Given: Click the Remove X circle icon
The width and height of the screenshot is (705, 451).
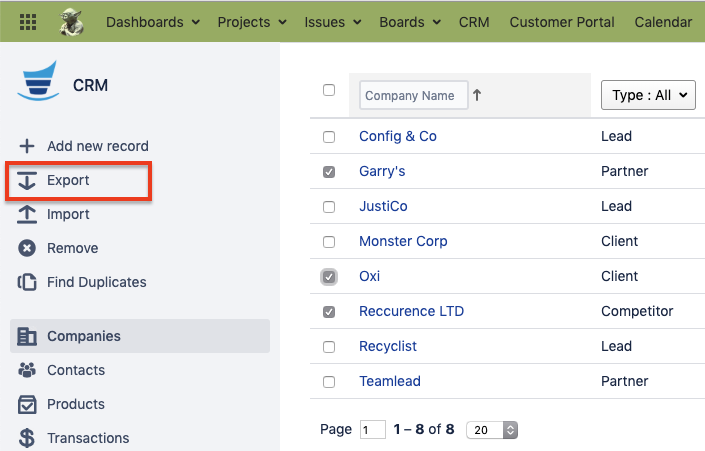Looking at the screenshot, I should [x=27, y=248].
